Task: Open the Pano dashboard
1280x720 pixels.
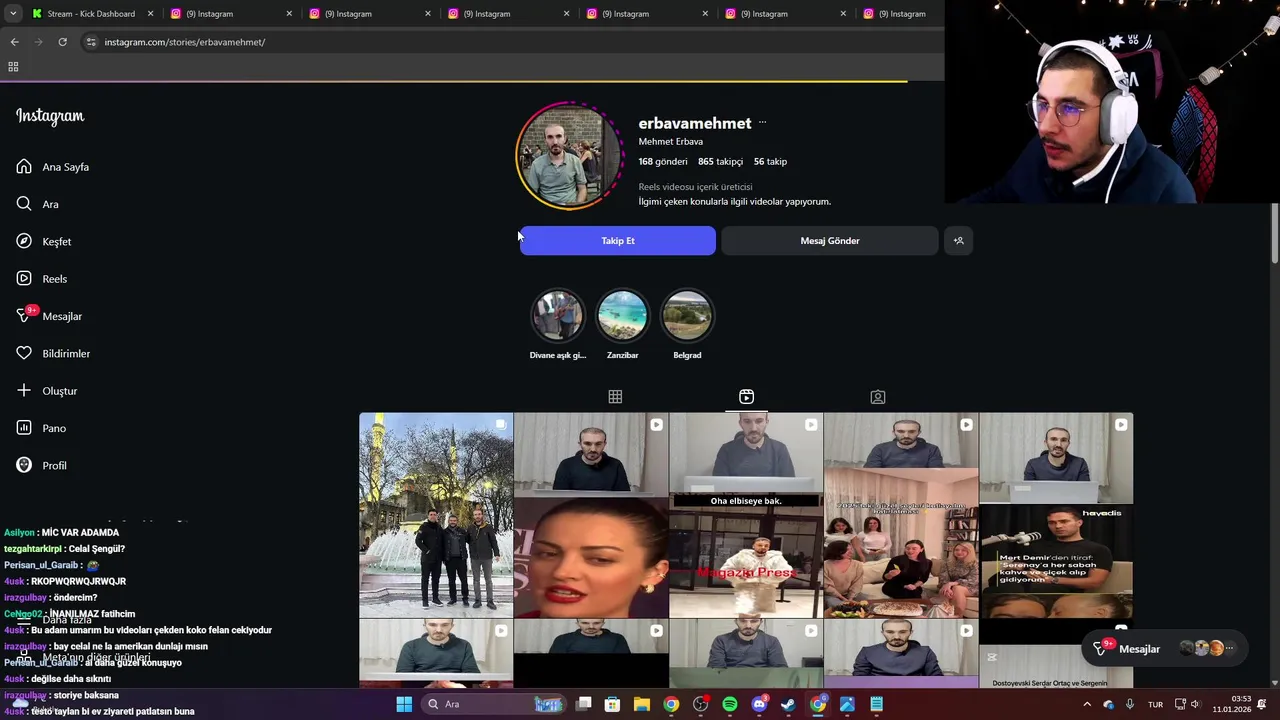Action: pyautogui.click(x=40, y=428)
